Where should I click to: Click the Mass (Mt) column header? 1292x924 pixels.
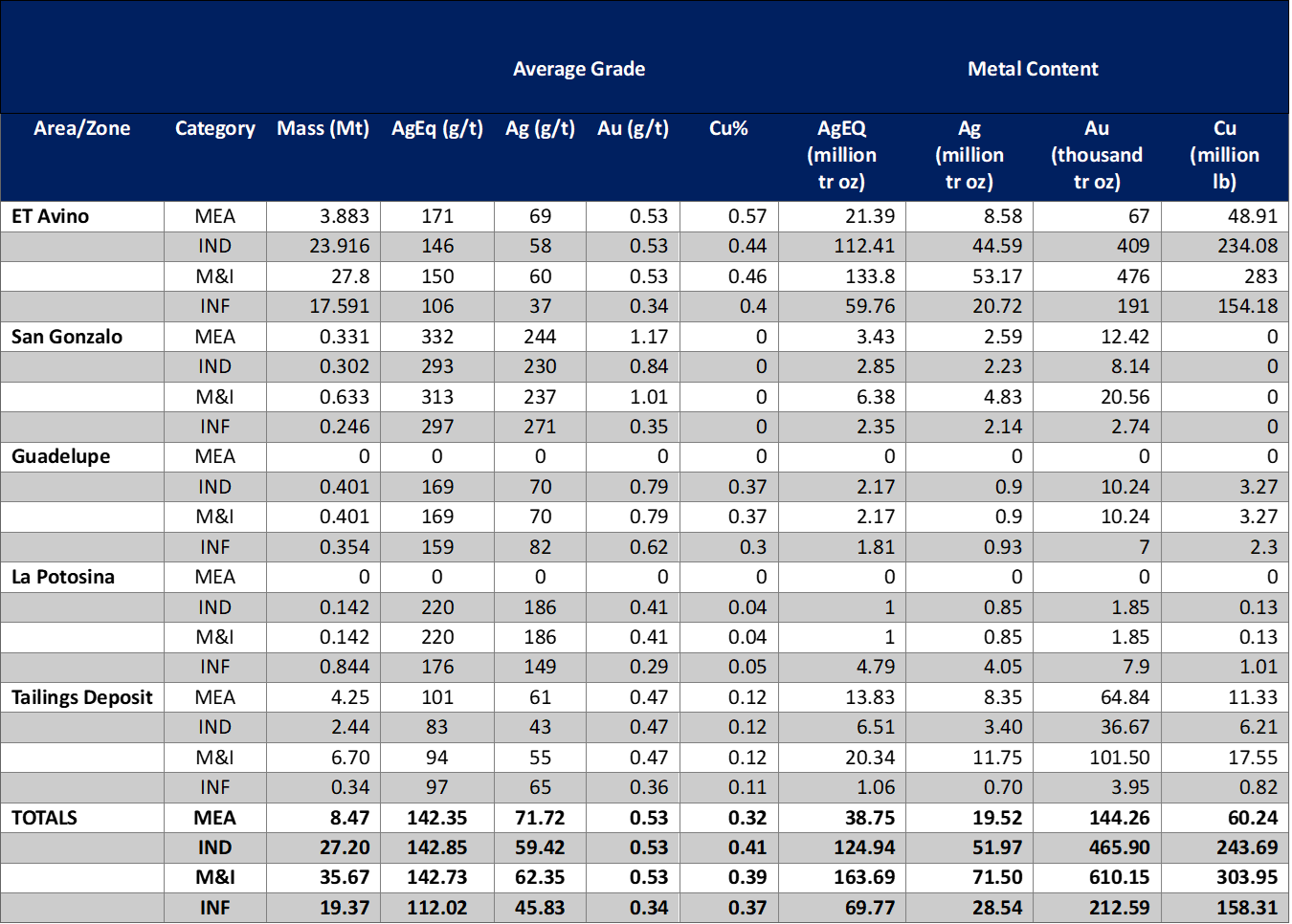[323, 128]
